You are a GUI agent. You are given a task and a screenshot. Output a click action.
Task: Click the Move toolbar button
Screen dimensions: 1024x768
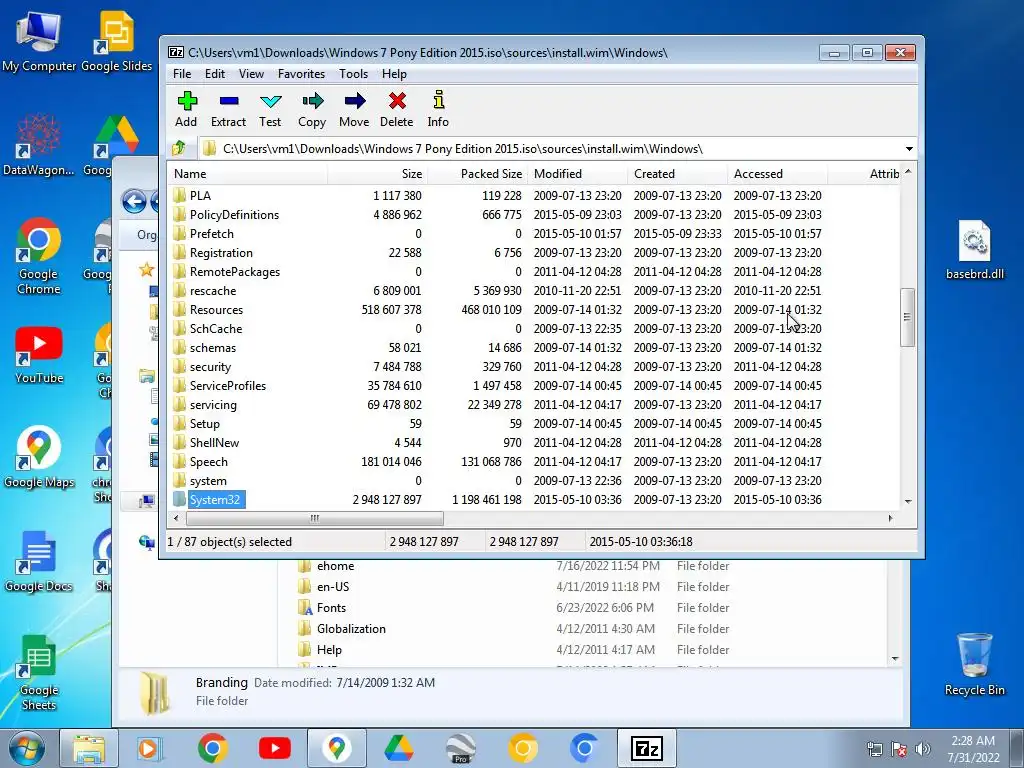pyautogui.click(x=354, y=109)
